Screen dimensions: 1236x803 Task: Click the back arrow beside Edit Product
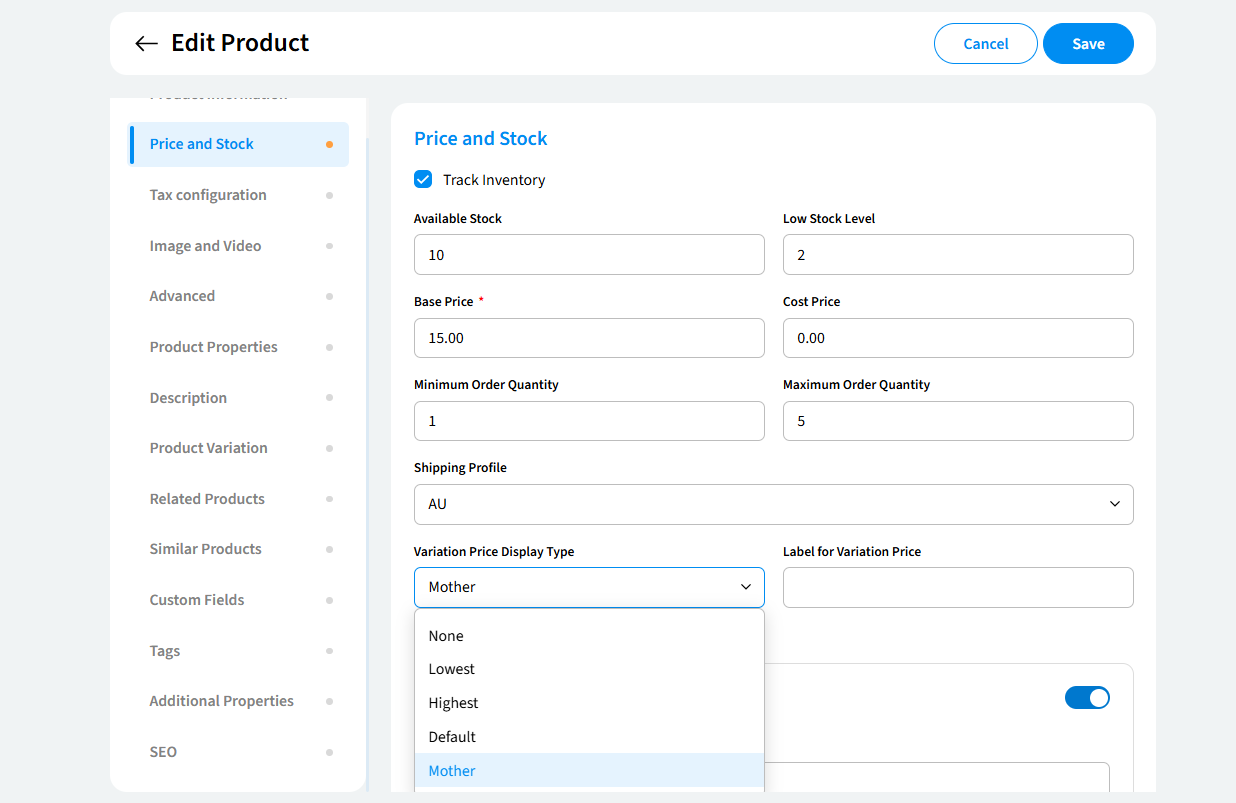click(146, 43)
